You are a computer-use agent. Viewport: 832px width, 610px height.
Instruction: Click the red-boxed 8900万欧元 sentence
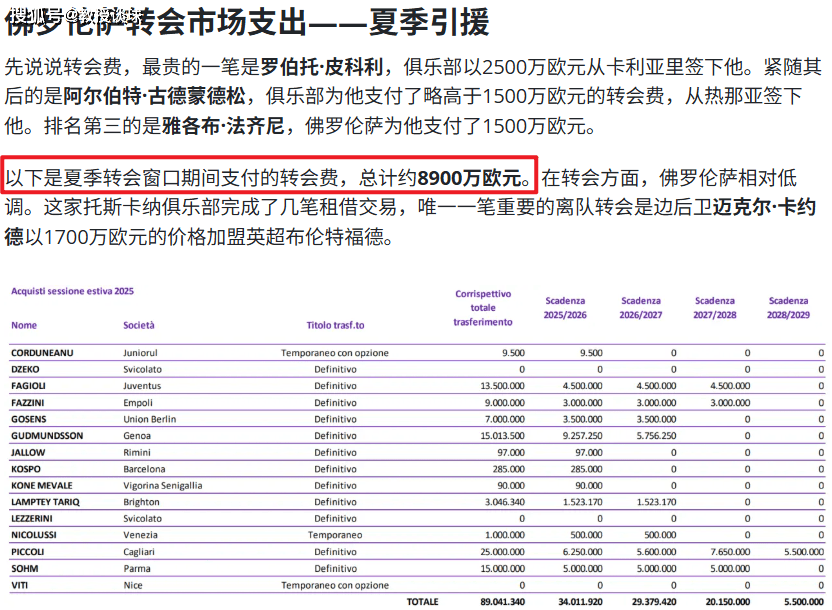point(270,178)
